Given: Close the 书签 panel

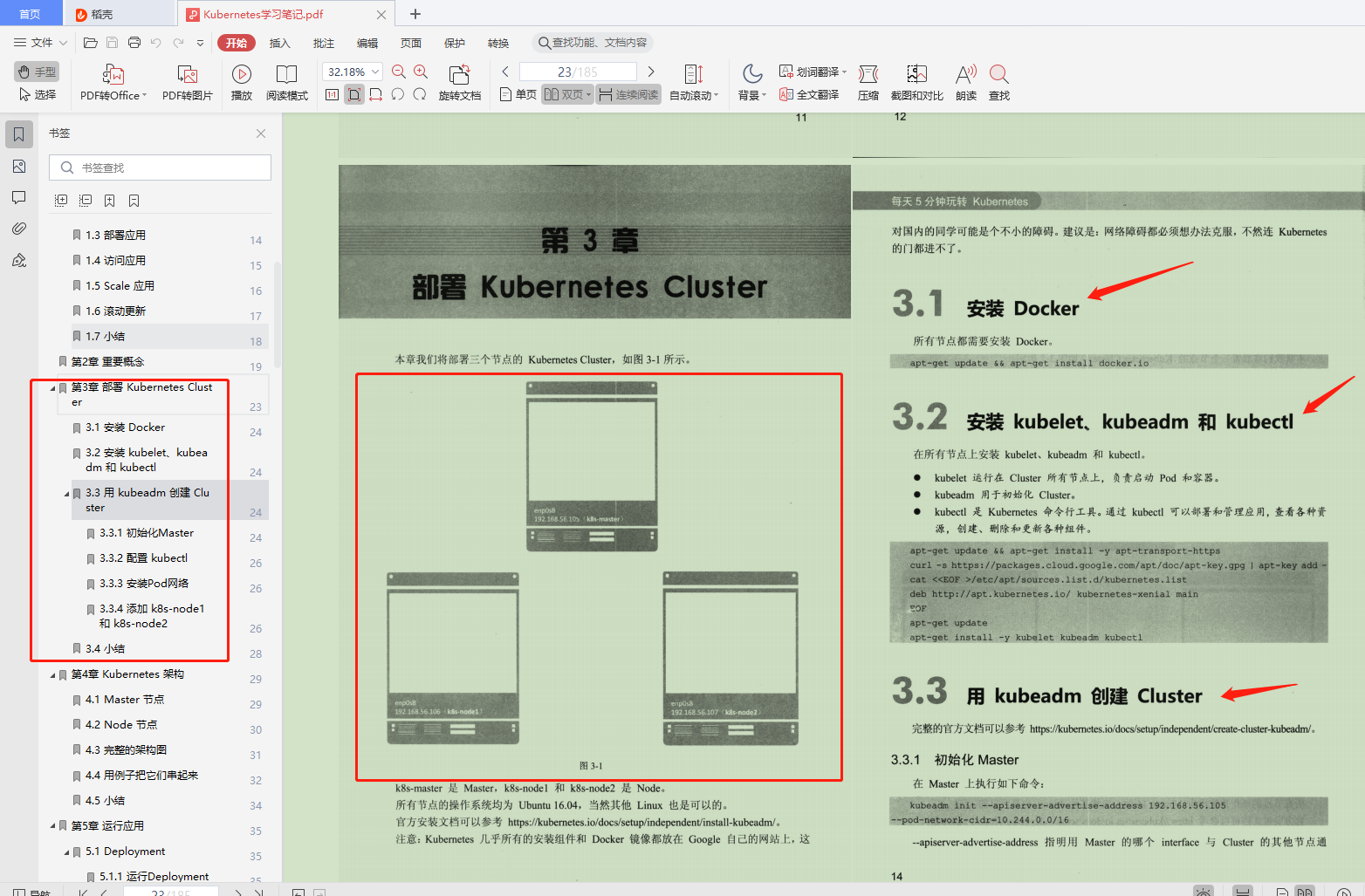Looking at the screenshot, I should [x=261, y=133].
